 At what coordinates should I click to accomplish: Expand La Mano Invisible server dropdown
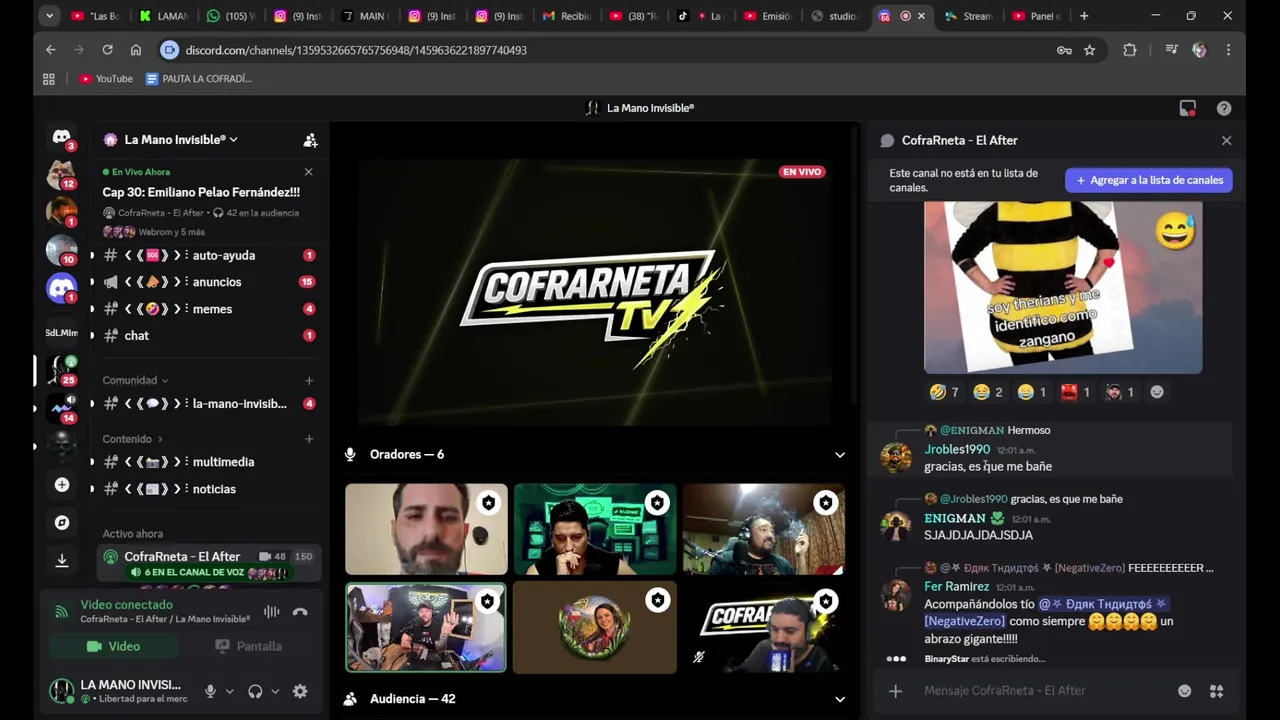pos(233,140)
